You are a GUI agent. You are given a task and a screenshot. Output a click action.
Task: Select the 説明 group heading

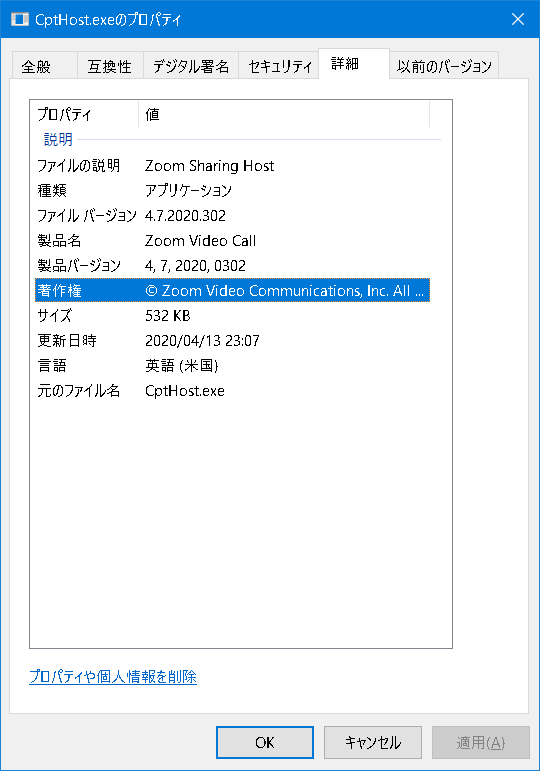coord(58,140)
